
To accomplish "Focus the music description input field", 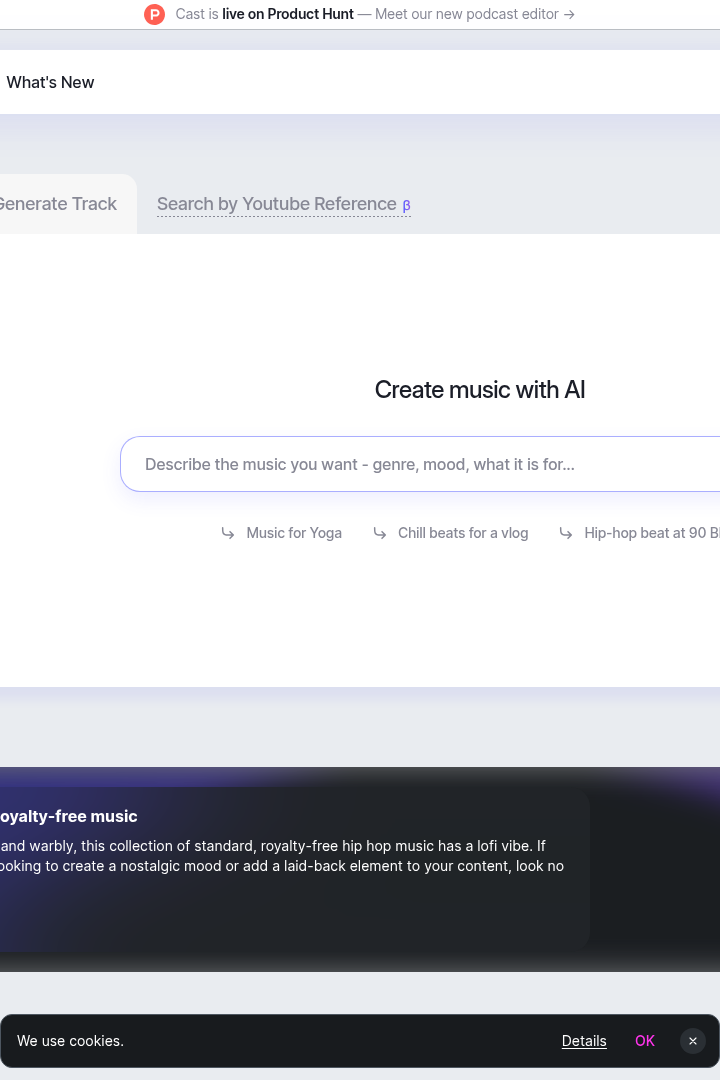I will coord(420,464).
